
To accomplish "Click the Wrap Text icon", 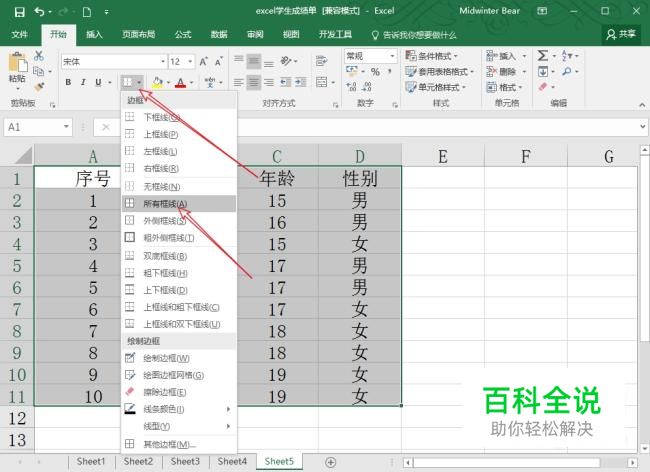I will pyautogui.click(x=321, y=61).
